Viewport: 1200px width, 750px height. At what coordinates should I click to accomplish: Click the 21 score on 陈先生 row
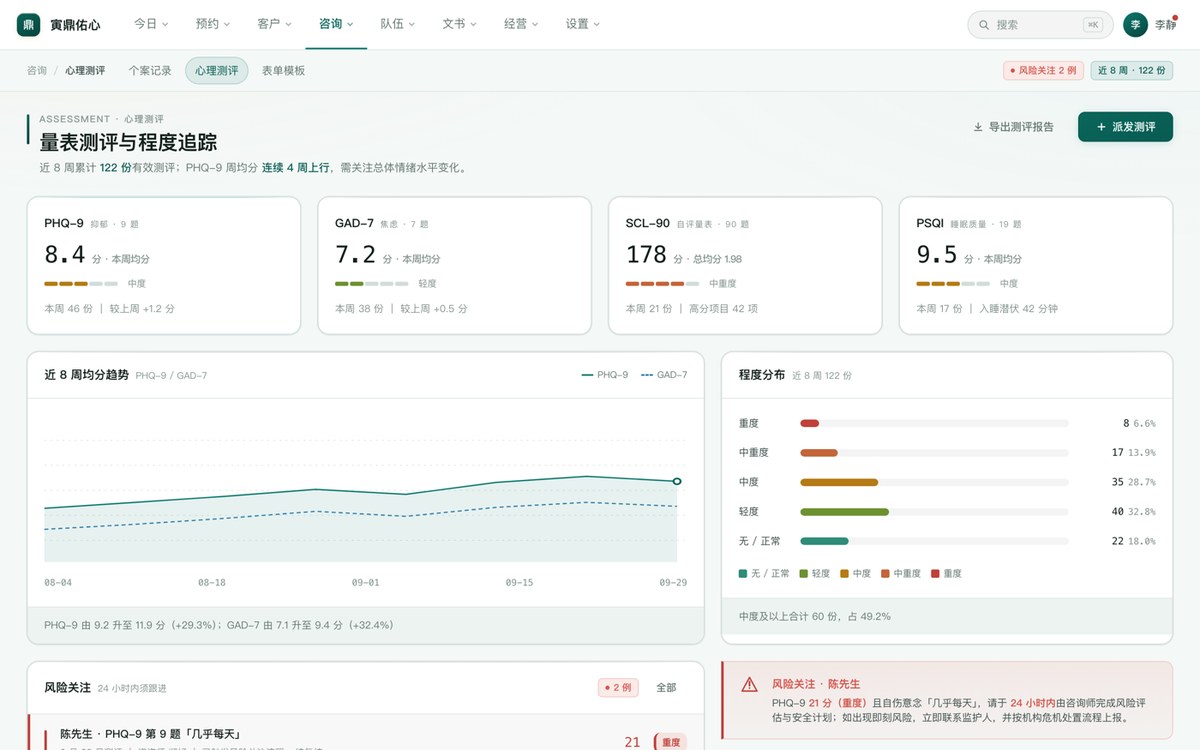pos(632,742)
